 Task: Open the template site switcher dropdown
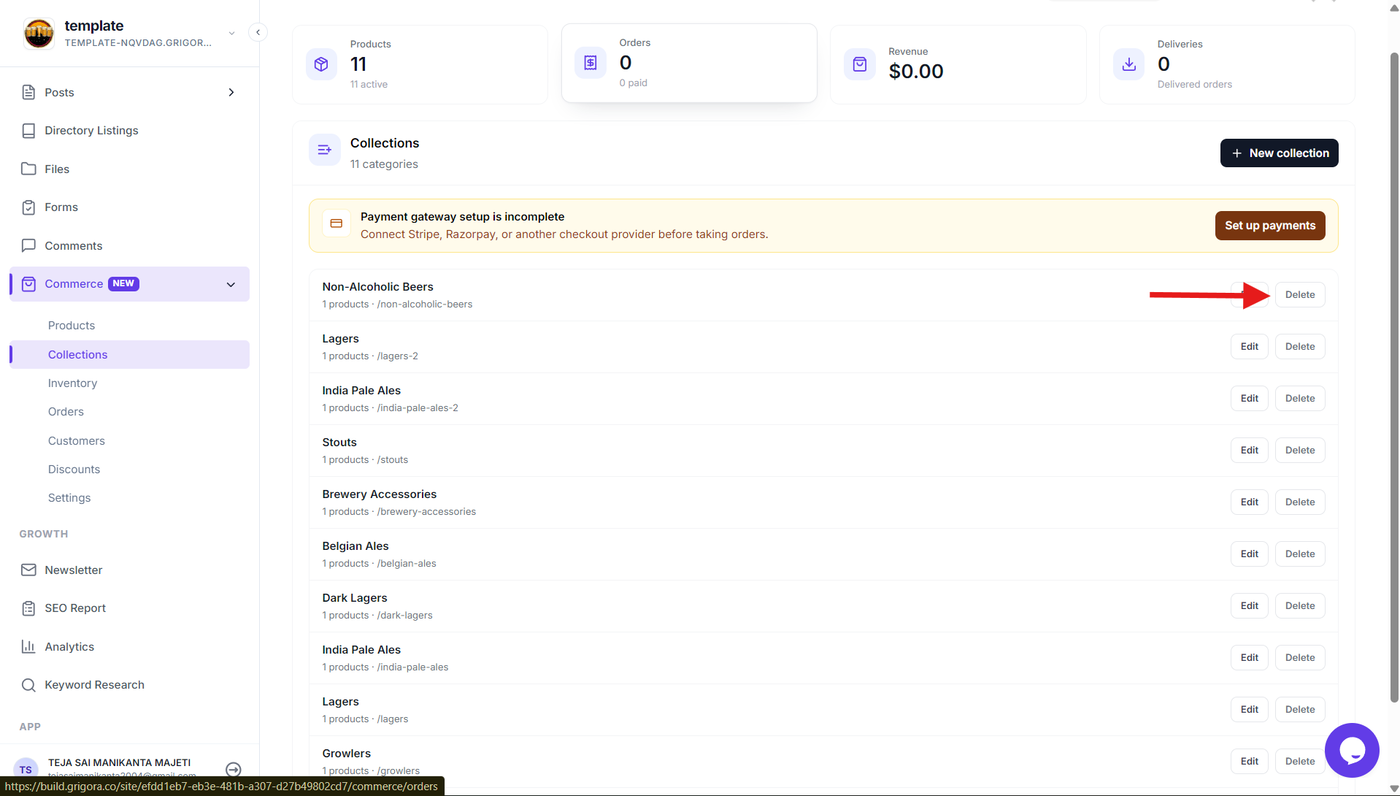[x=232, y=33]
